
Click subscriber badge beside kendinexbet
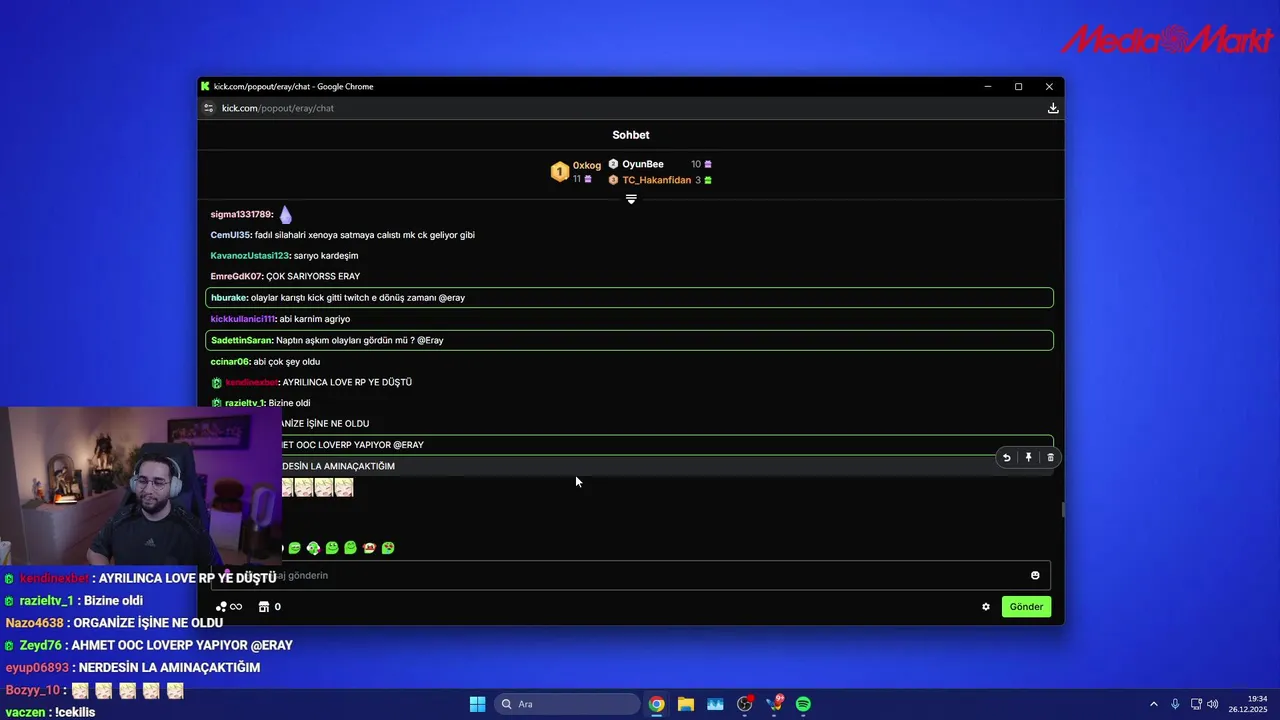(x=216, y=383)
